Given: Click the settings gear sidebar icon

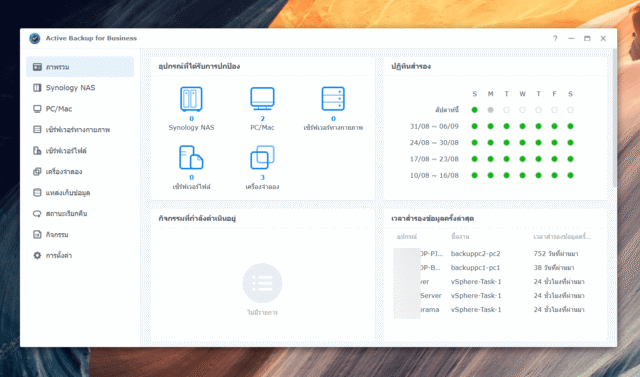Looking at the screenshot, I should coord(37,256).
